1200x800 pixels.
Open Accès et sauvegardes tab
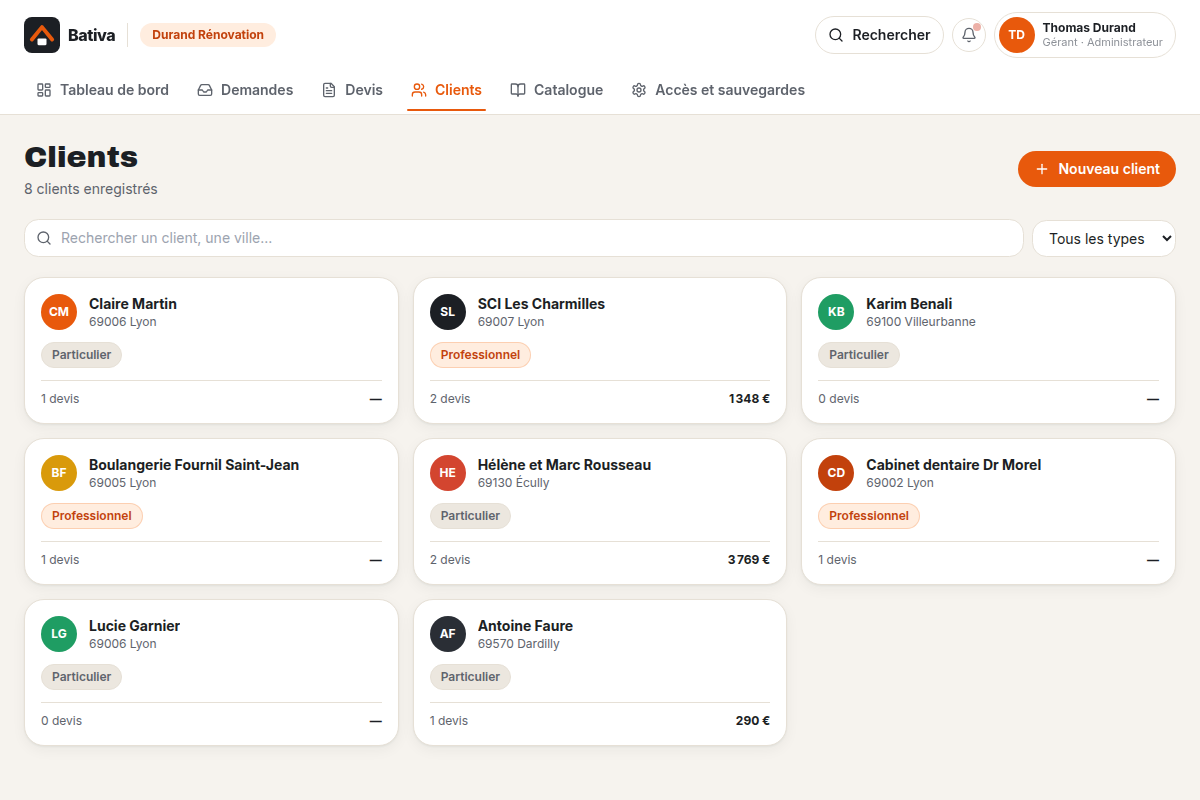718,90
